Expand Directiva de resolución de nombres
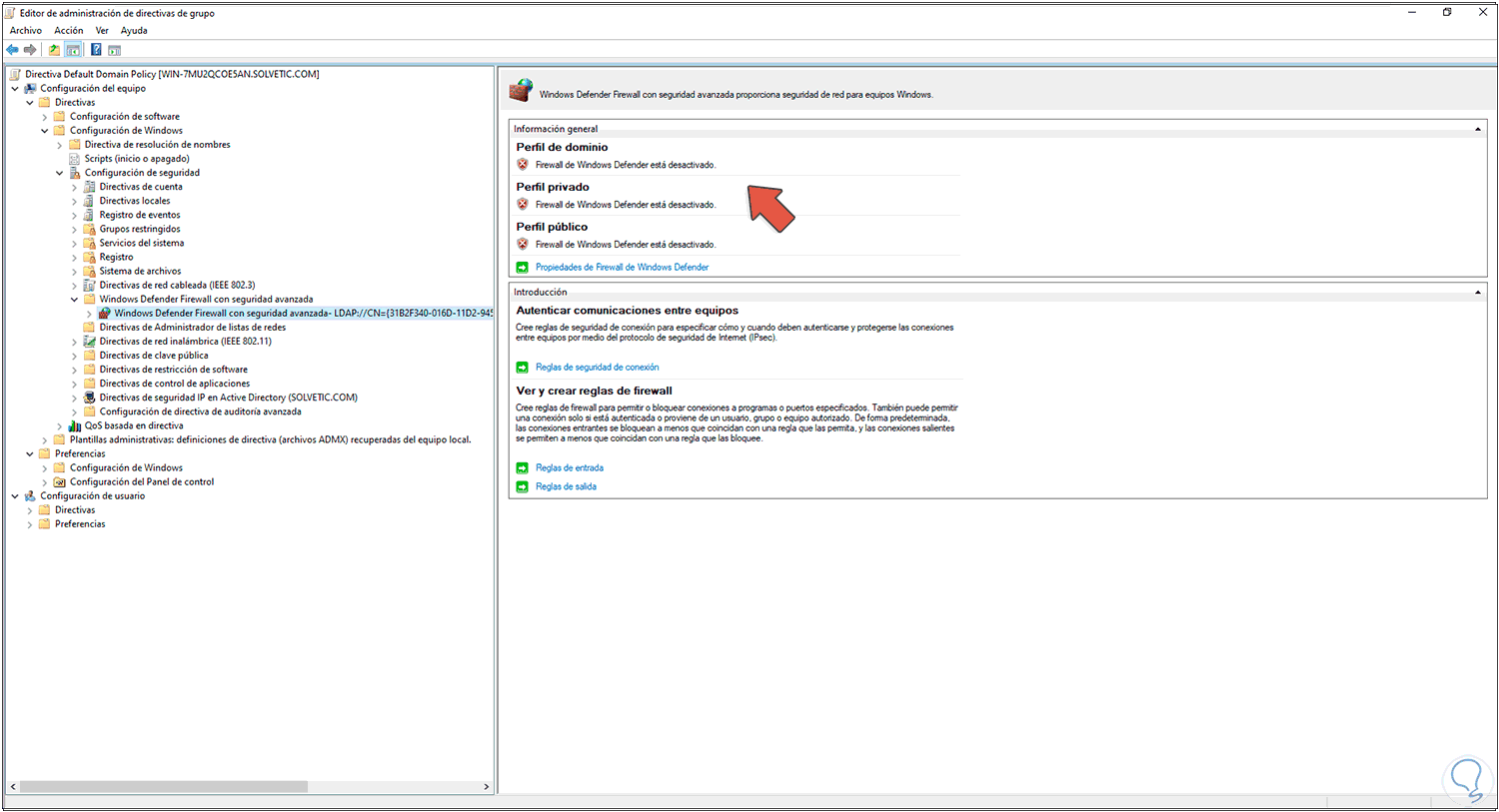Viewport: 1499px width, 812px height. click(60, 145)
